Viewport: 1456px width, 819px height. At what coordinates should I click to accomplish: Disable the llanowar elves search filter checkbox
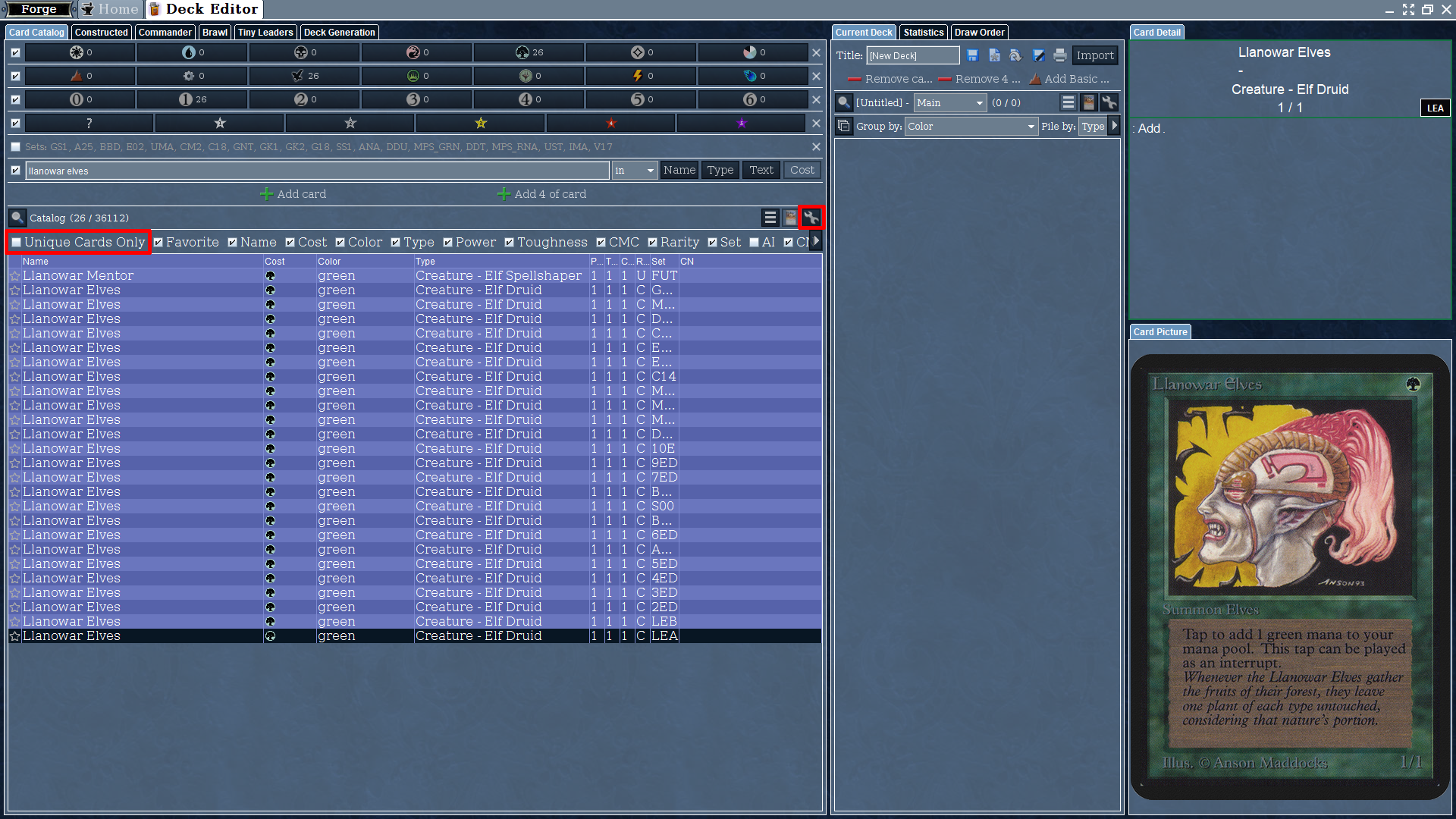tap(15, 170)
